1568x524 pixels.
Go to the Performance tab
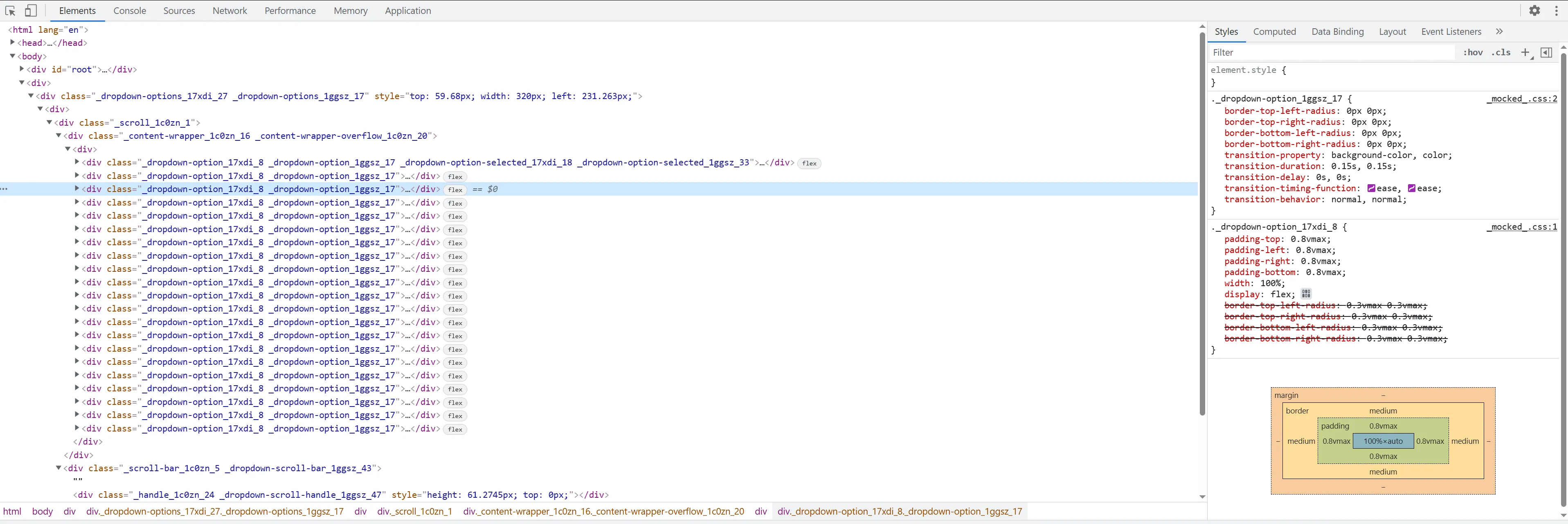pos(290,10)
